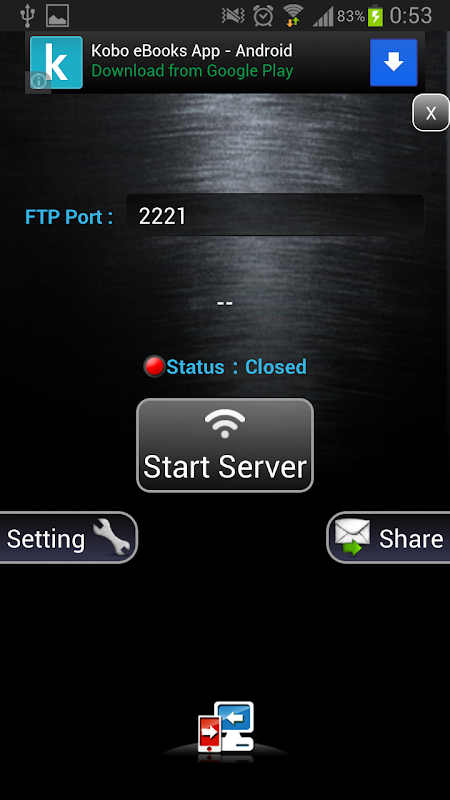
Task: Close the ad with X button
Action: click(x=431, y=113)
